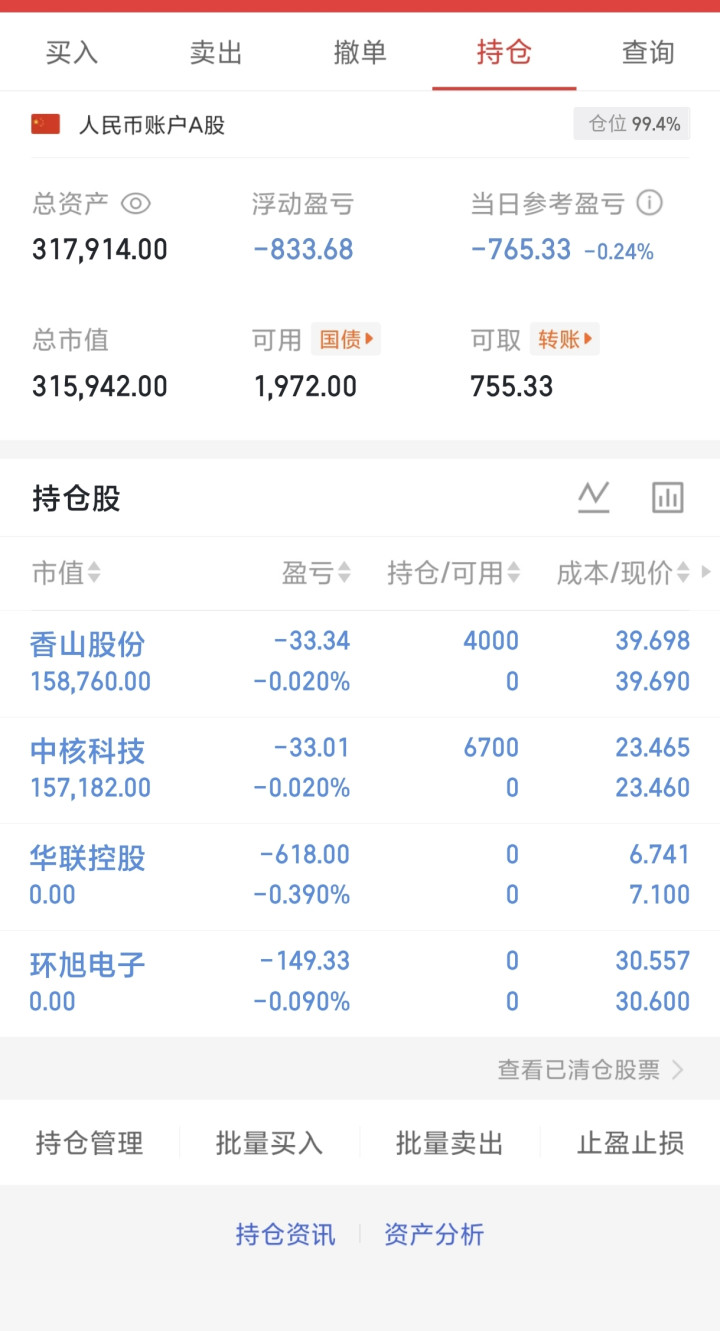Open 持仓资讯 link
This screenshot has height=1331, width=720.
286,1234
